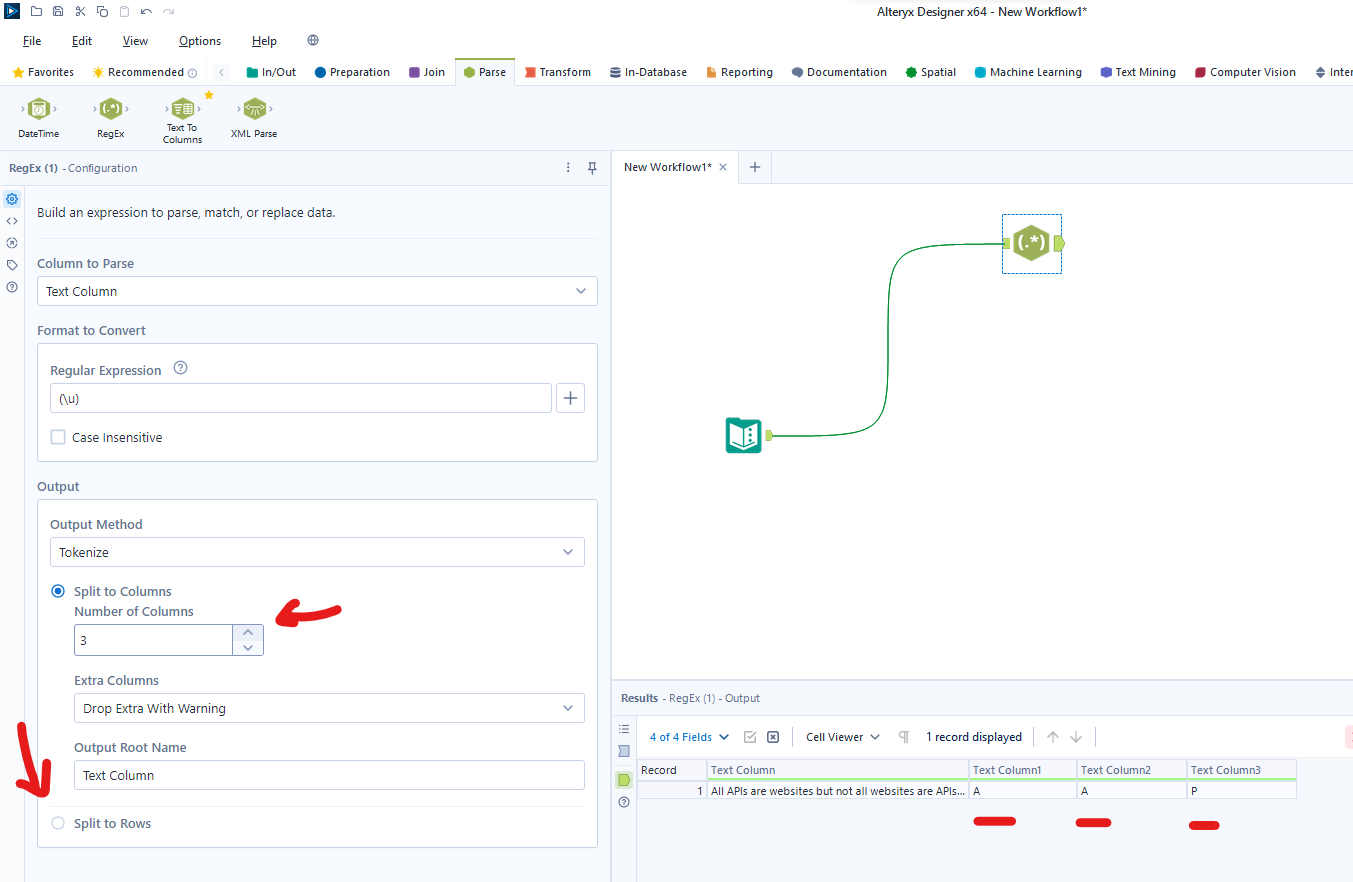Select the DateTime tool in the palette
Screen dimensions: 1353x882
(38, 116)
